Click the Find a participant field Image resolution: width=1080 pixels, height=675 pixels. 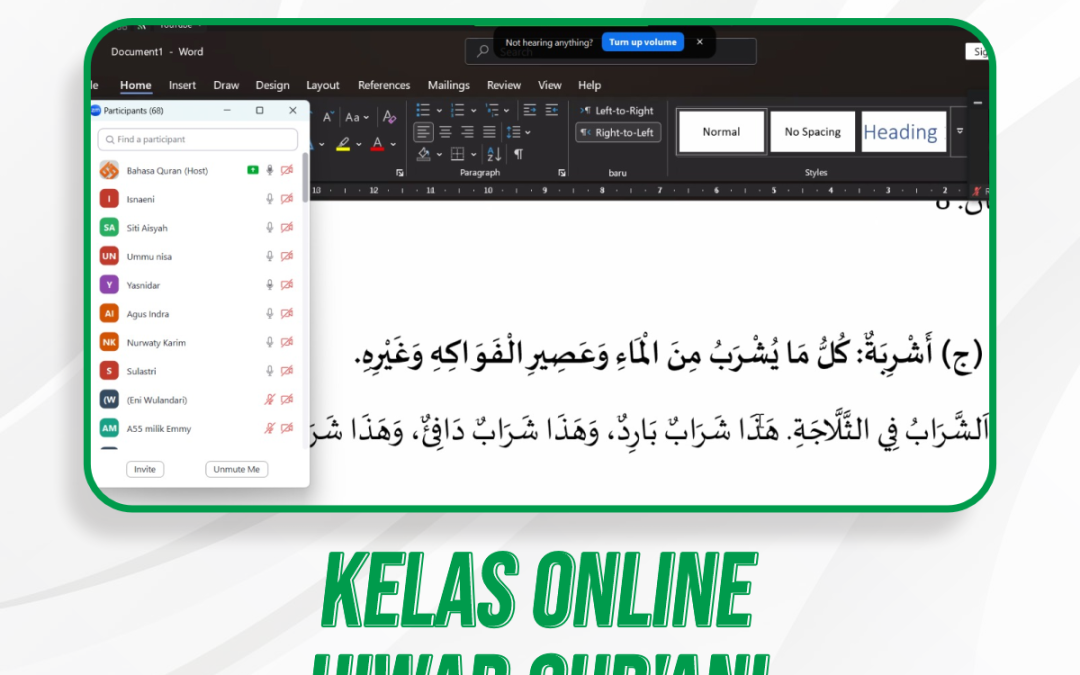[198, 139]
